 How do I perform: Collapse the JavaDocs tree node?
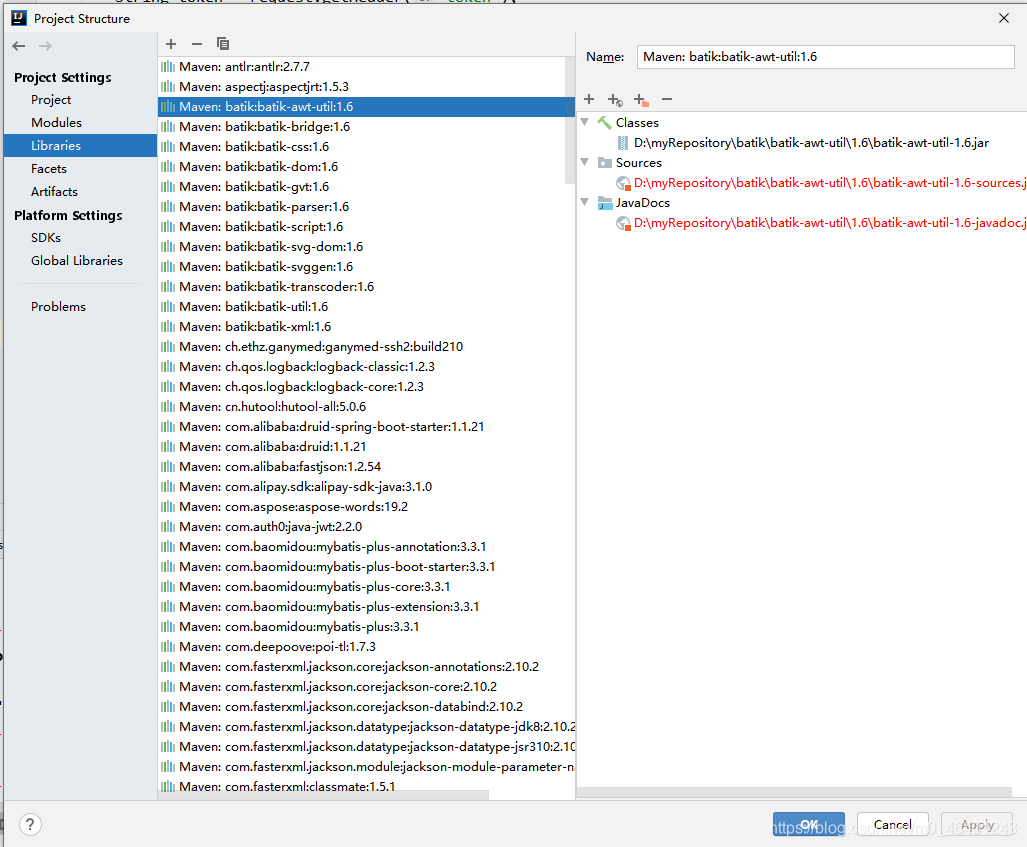click(x=585, y=202)
